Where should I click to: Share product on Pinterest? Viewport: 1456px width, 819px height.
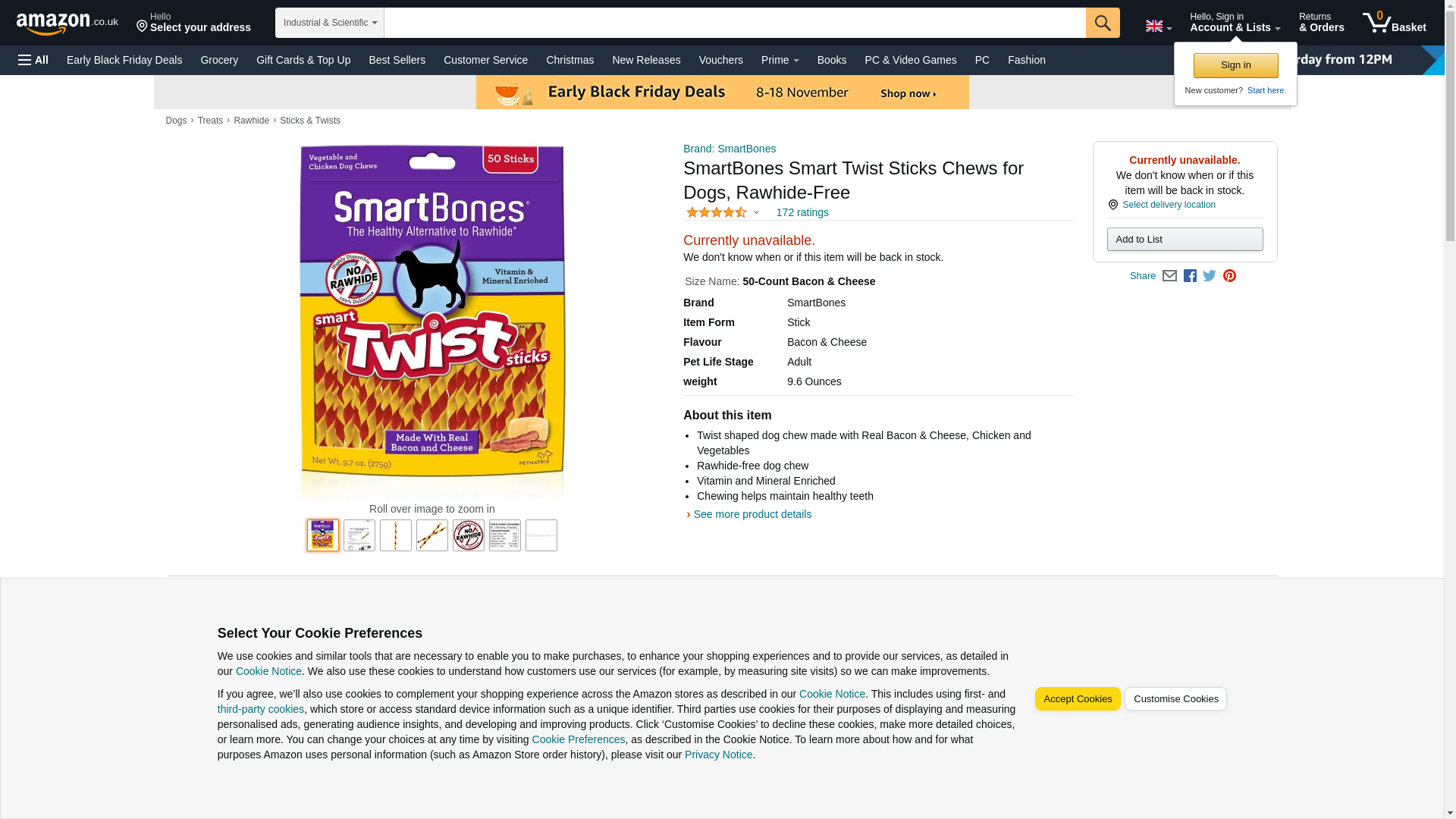pyautogui.click(x=1229, y=276)
